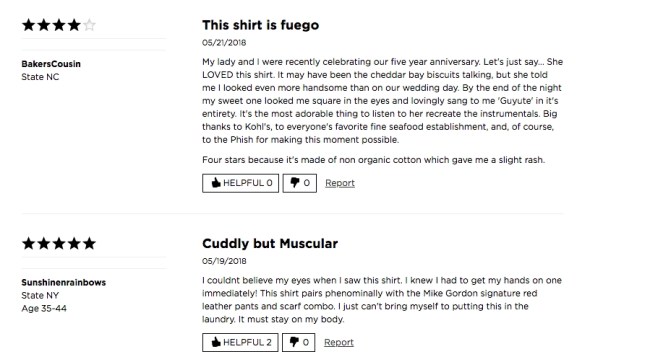This screenshot has width=650, height=362.
Task: Click the 'Age 35-44' reviewer detail
Action: click(44, 308)
